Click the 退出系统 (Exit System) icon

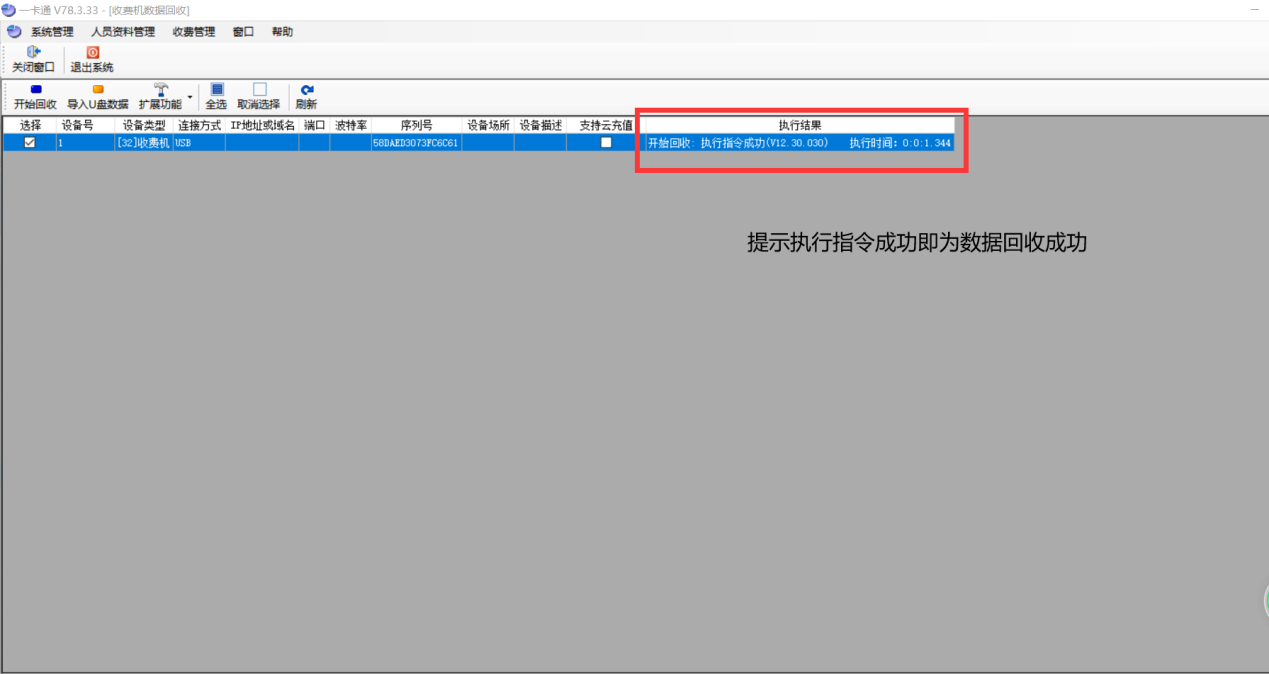point(92,53)
